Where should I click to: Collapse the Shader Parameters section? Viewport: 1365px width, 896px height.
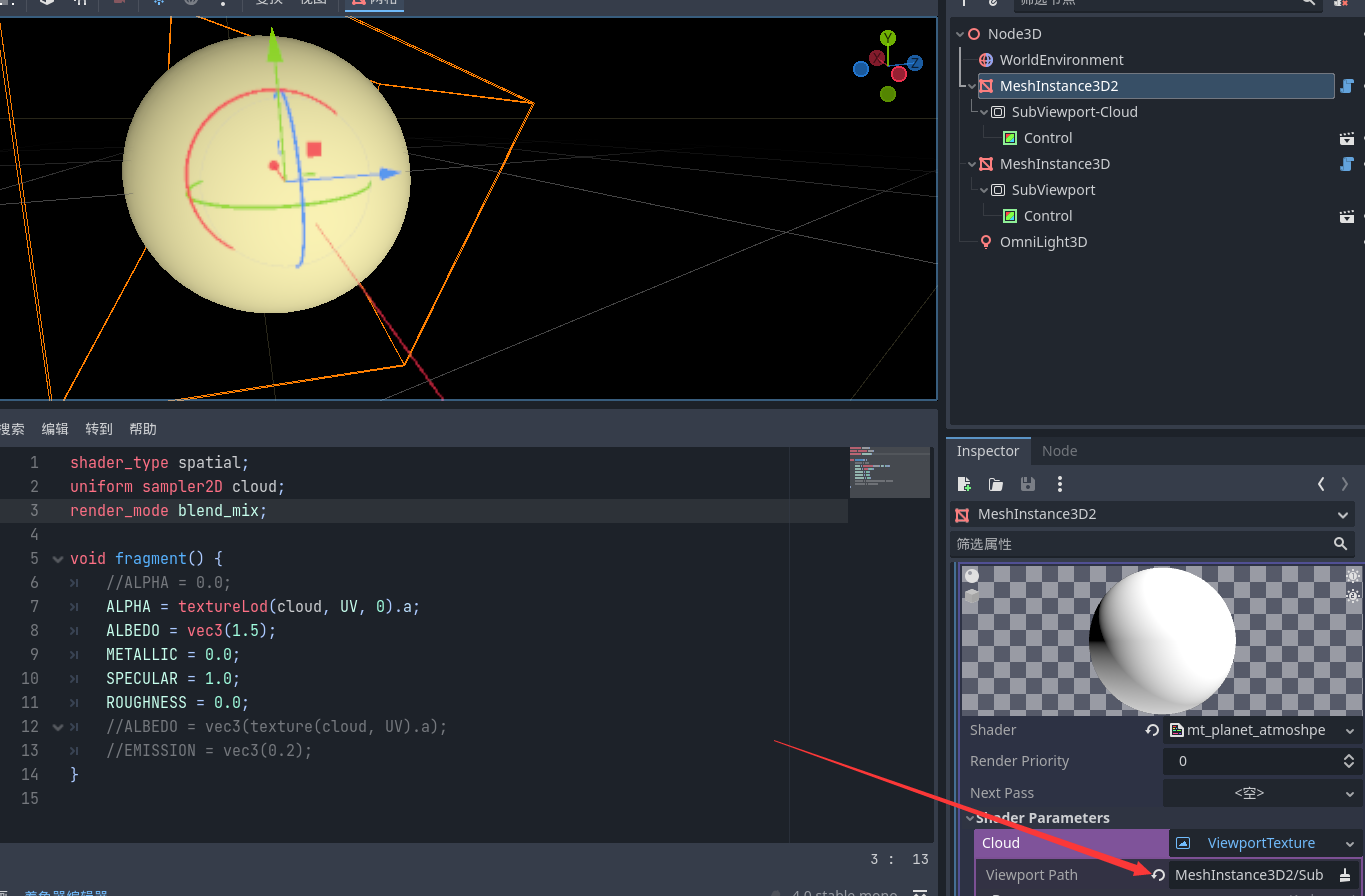pyautogui.click(x=969, y=817)
